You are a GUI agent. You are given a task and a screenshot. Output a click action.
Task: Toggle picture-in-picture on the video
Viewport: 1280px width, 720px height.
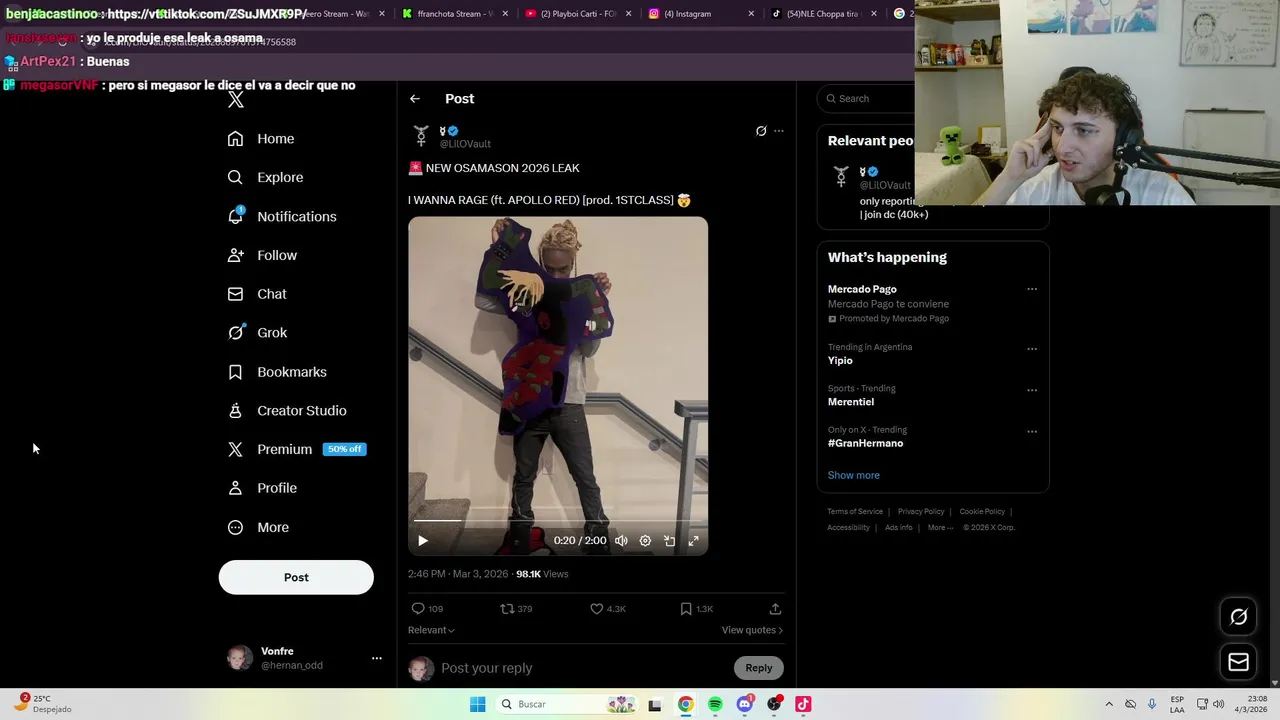coord(669,541)
